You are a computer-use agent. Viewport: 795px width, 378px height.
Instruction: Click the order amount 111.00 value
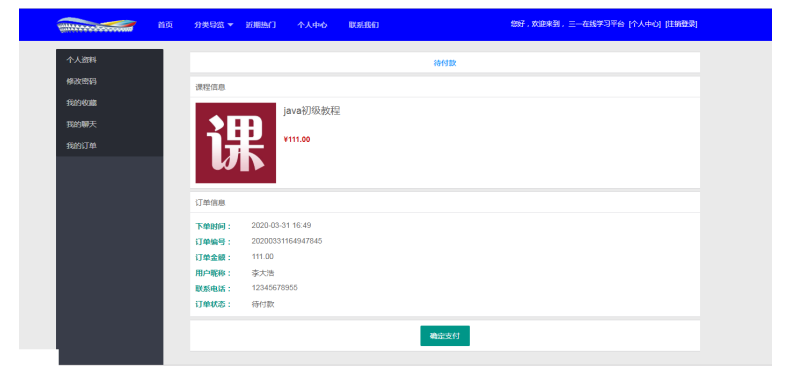(x=263, y=256)
